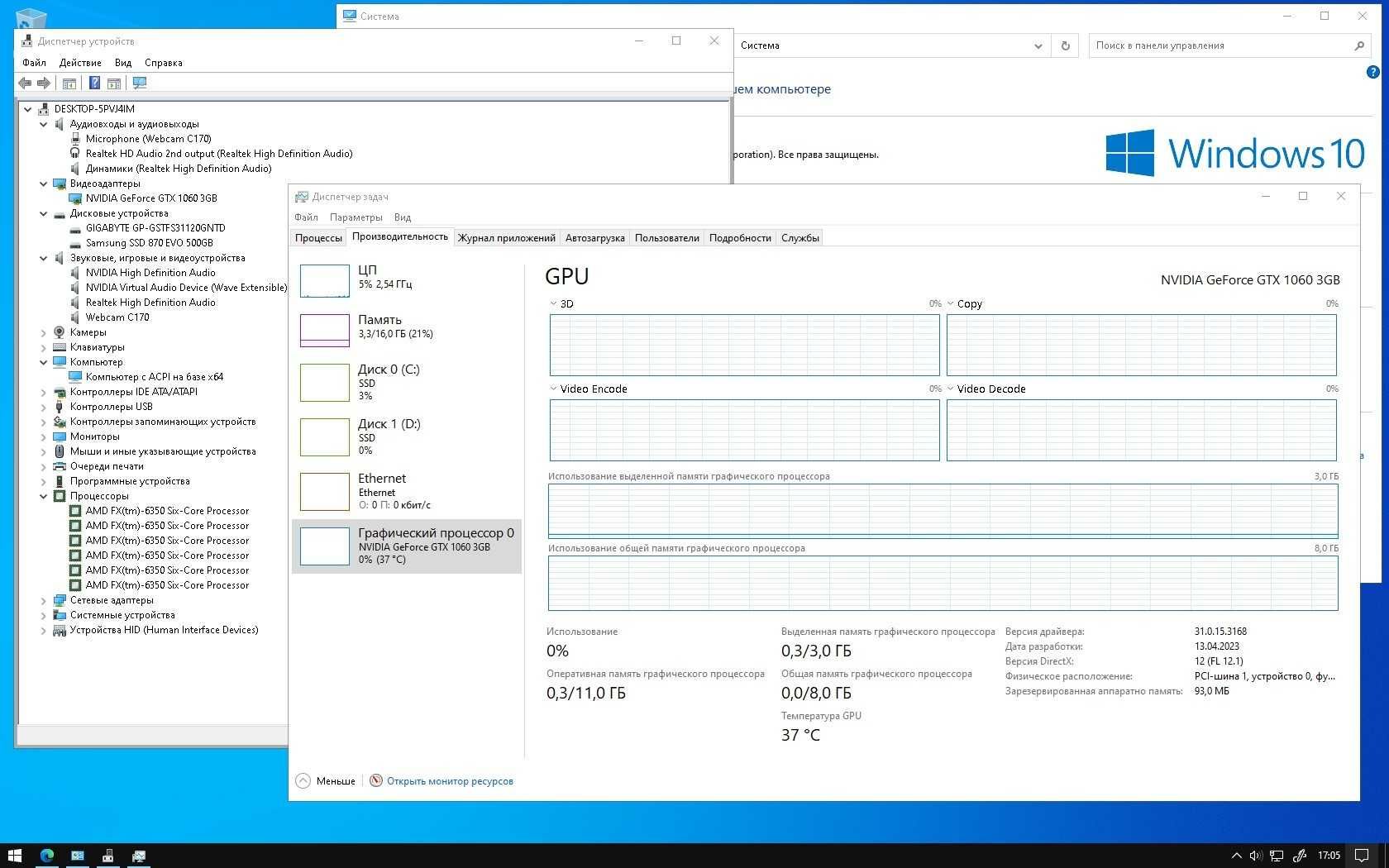Expand the 'Камеры' node

44,332
